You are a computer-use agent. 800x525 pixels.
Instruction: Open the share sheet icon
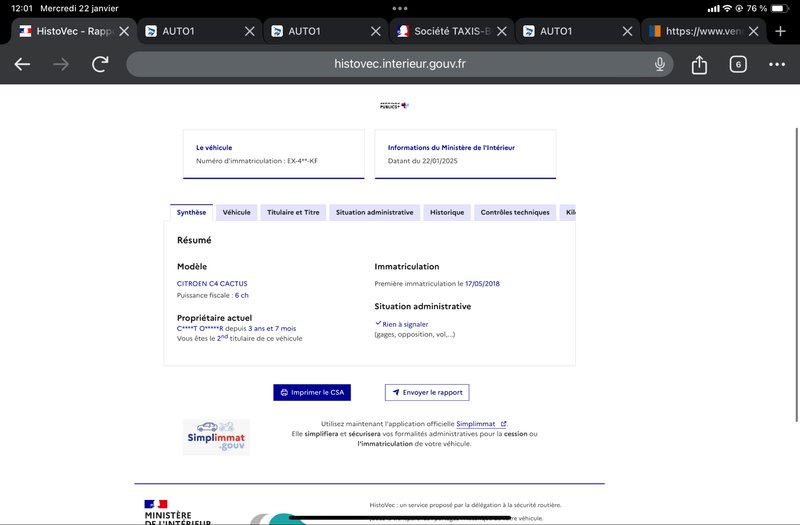tap(699, 64)
